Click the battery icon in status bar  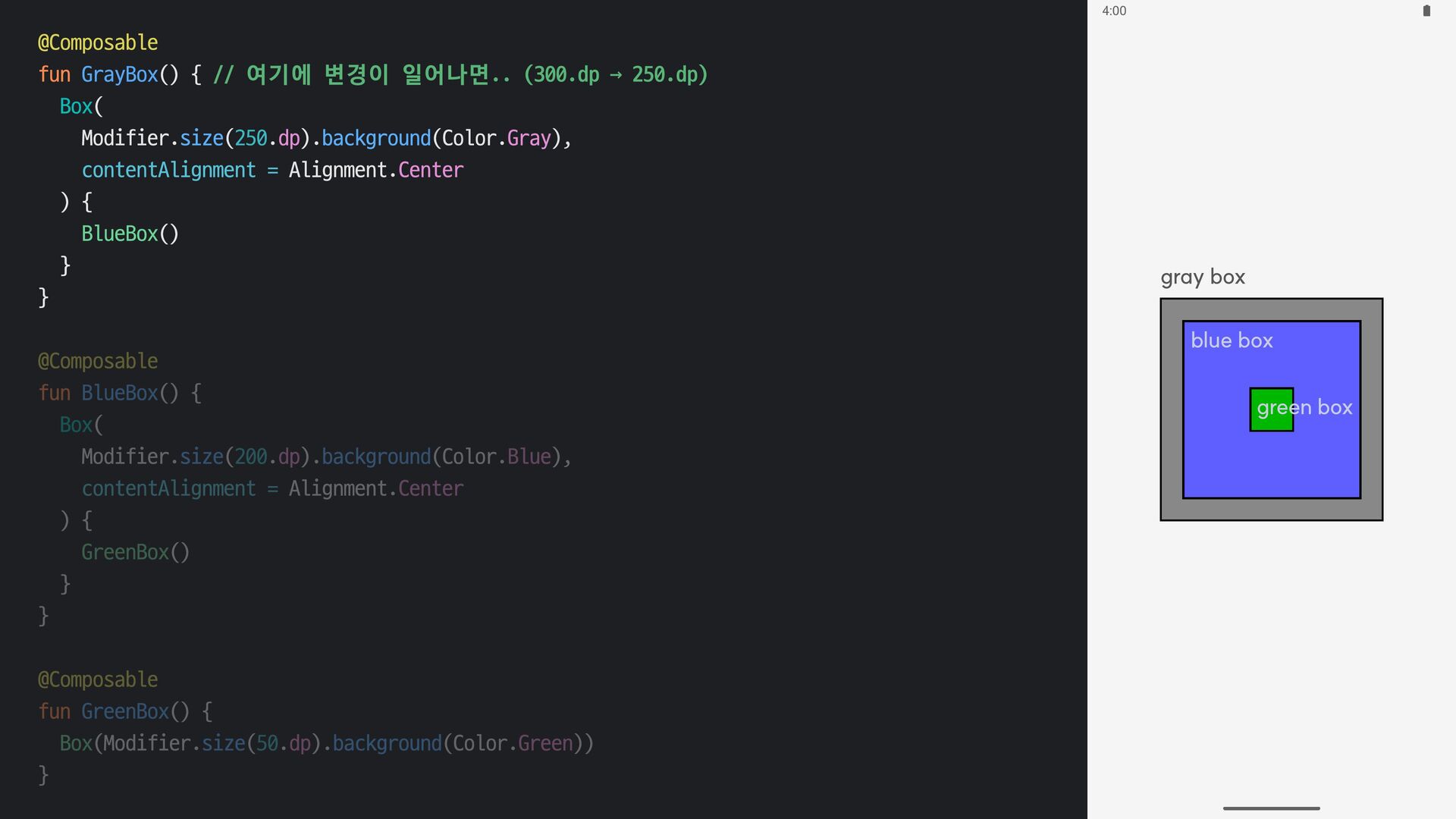coord(1426,11)
